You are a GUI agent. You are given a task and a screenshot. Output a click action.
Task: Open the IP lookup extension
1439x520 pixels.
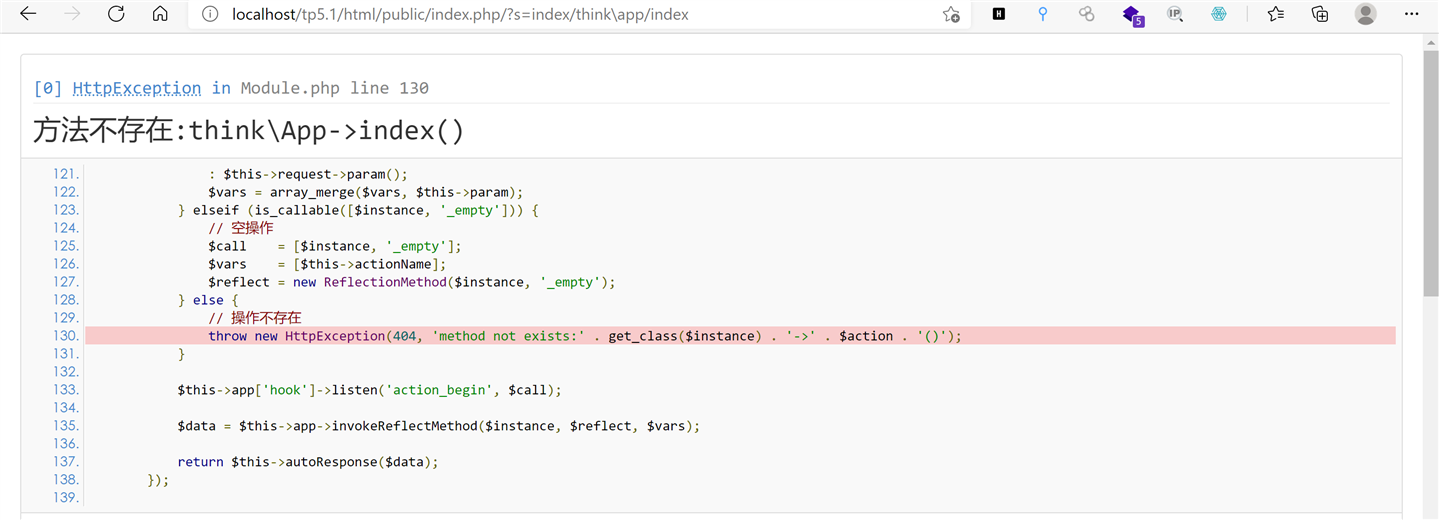(x=1175, y=14)
